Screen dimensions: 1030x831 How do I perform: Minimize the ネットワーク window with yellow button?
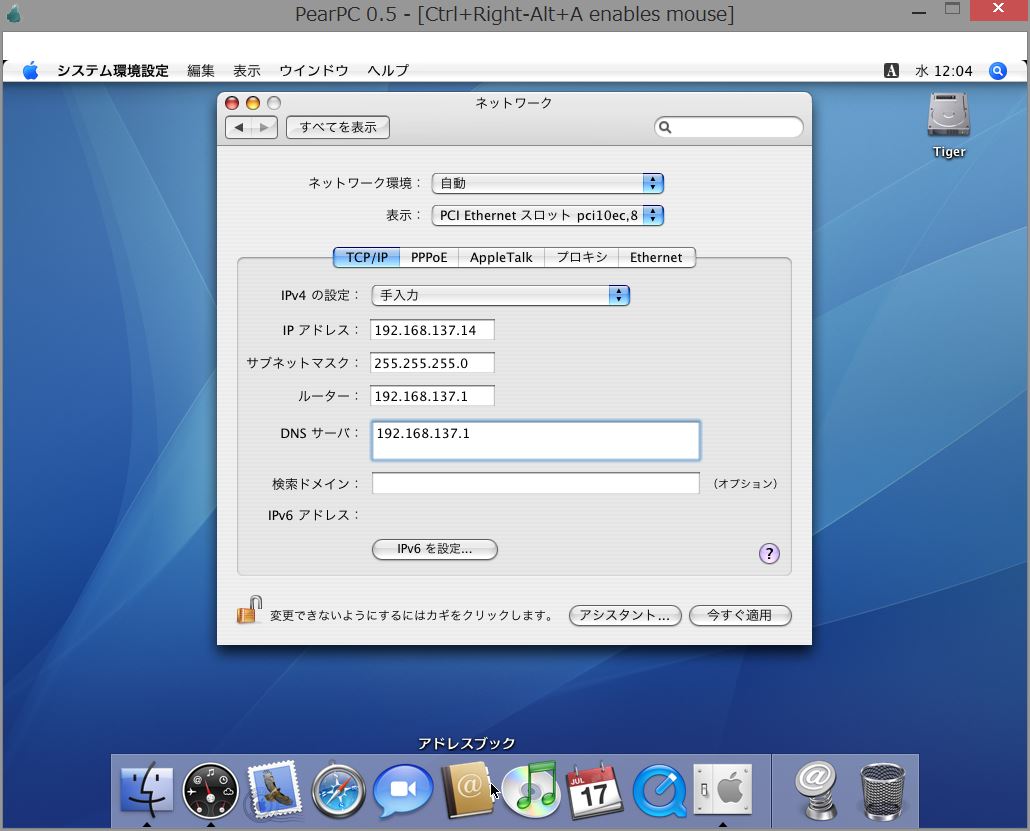(x=253, y=103)
